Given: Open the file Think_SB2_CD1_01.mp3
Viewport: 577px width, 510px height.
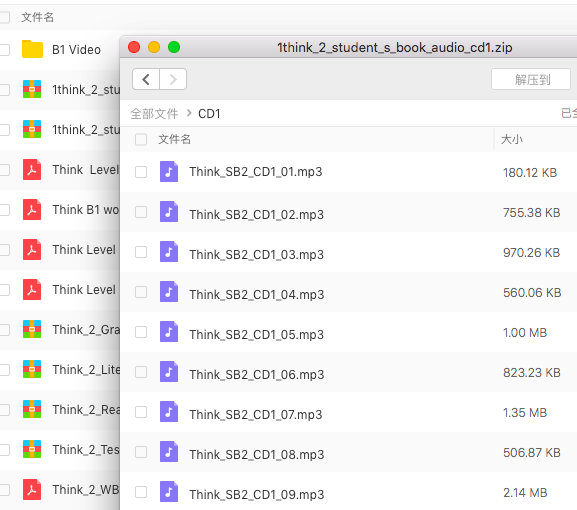Looking at the screenshot, I should click(256, 172).
